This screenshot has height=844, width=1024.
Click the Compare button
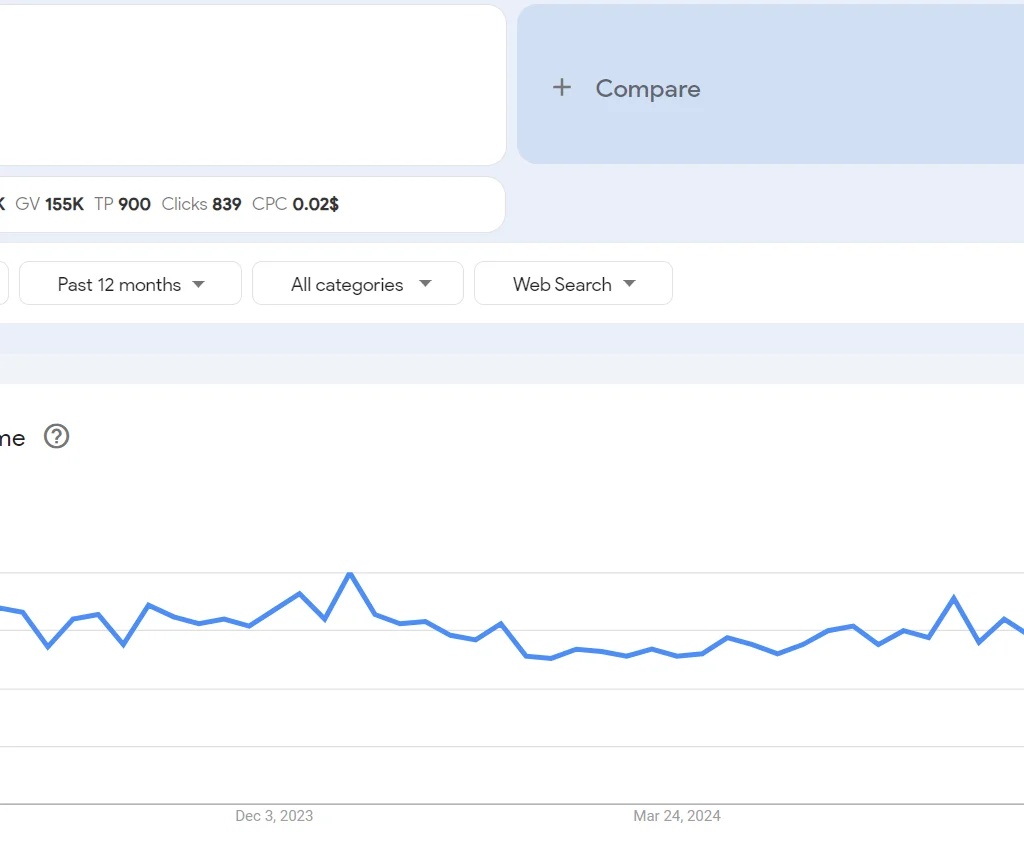(x=648, y=88)
